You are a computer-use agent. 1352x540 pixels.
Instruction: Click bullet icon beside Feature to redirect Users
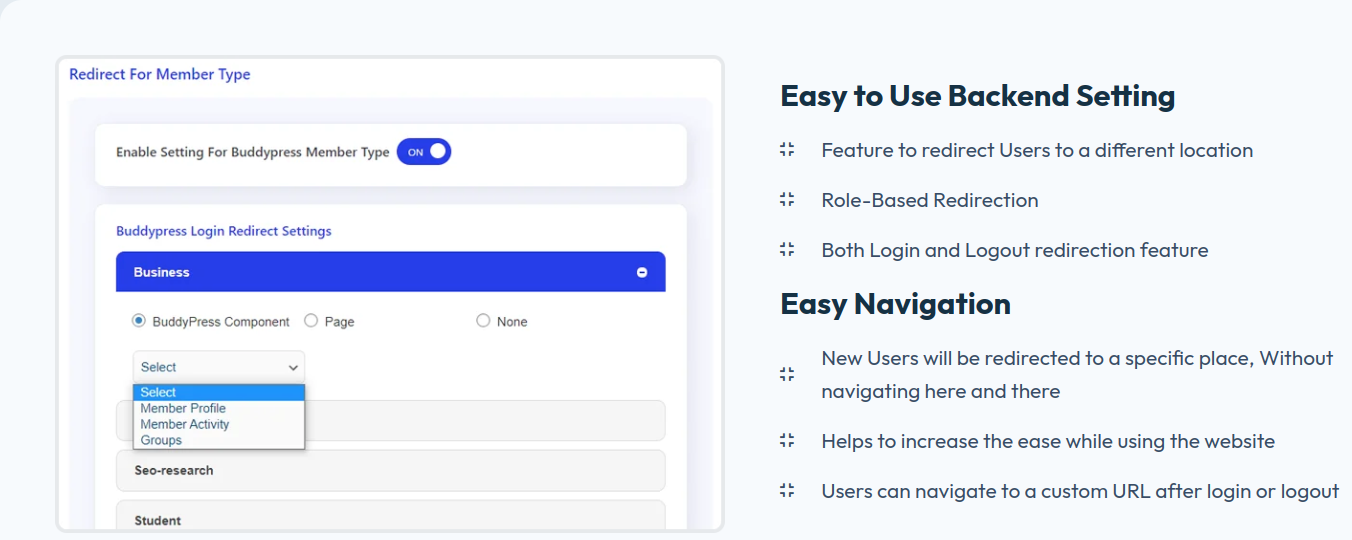[787, 150]
